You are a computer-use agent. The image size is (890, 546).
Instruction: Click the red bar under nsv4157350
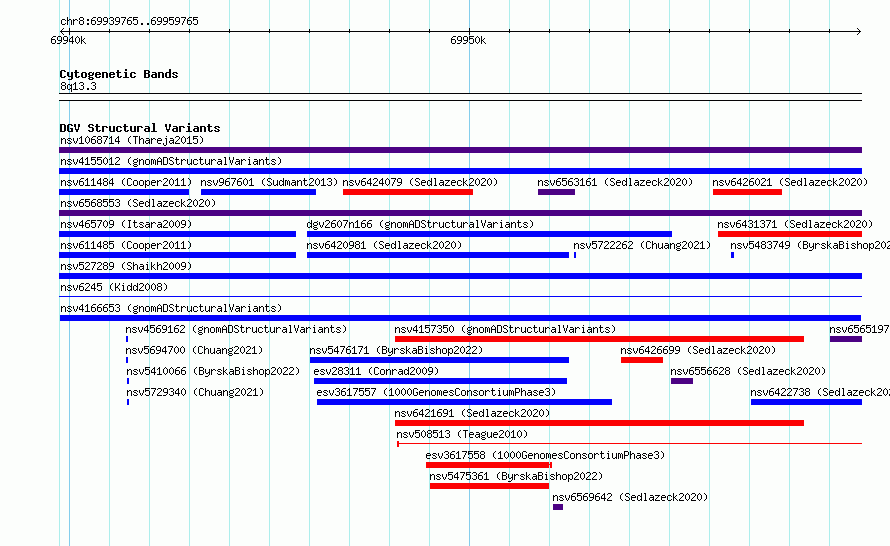(599, 339)
